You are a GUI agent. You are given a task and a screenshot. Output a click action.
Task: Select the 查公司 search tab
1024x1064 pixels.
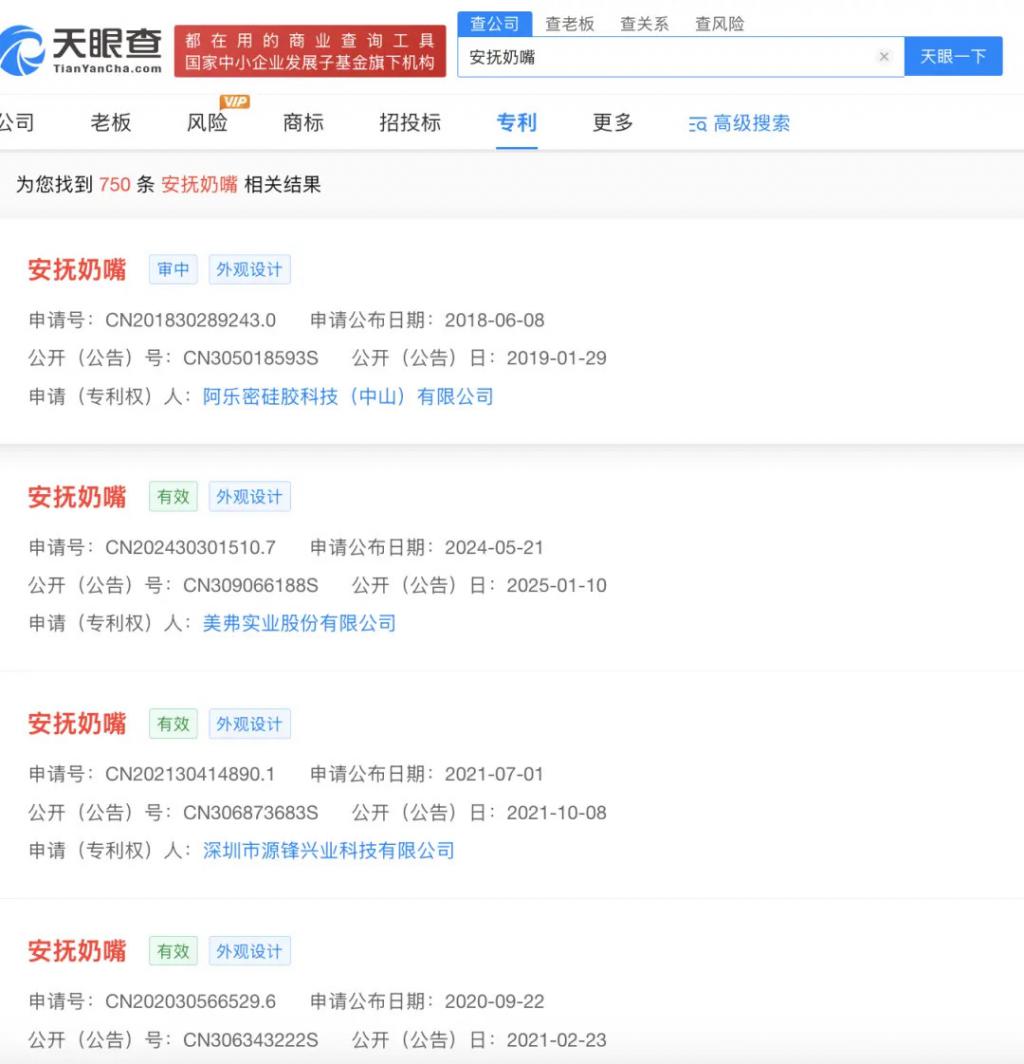(x=494, y=24)
